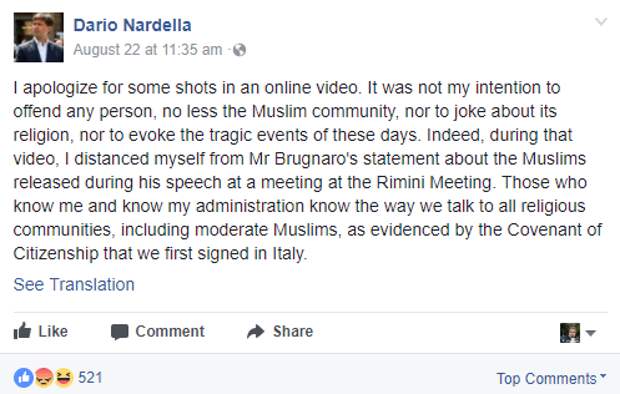Click the Comment button label
Screen dimensions: 620x394
170,331
